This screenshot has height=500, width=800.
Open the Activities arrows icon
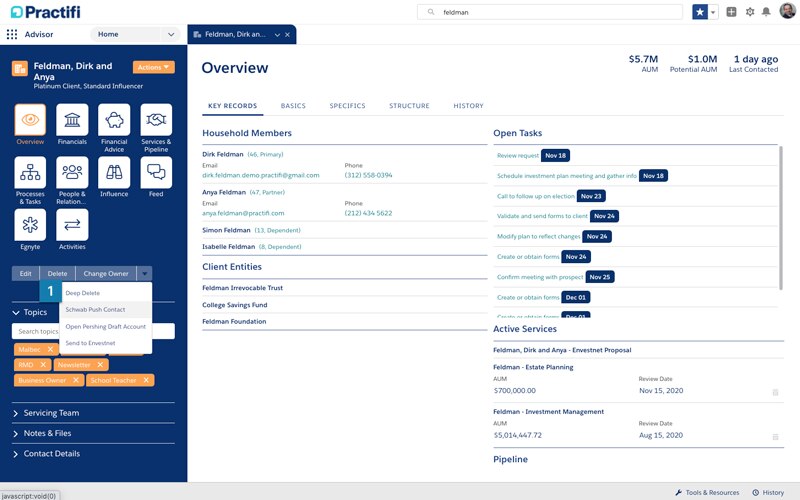click(x=71, y=225)
